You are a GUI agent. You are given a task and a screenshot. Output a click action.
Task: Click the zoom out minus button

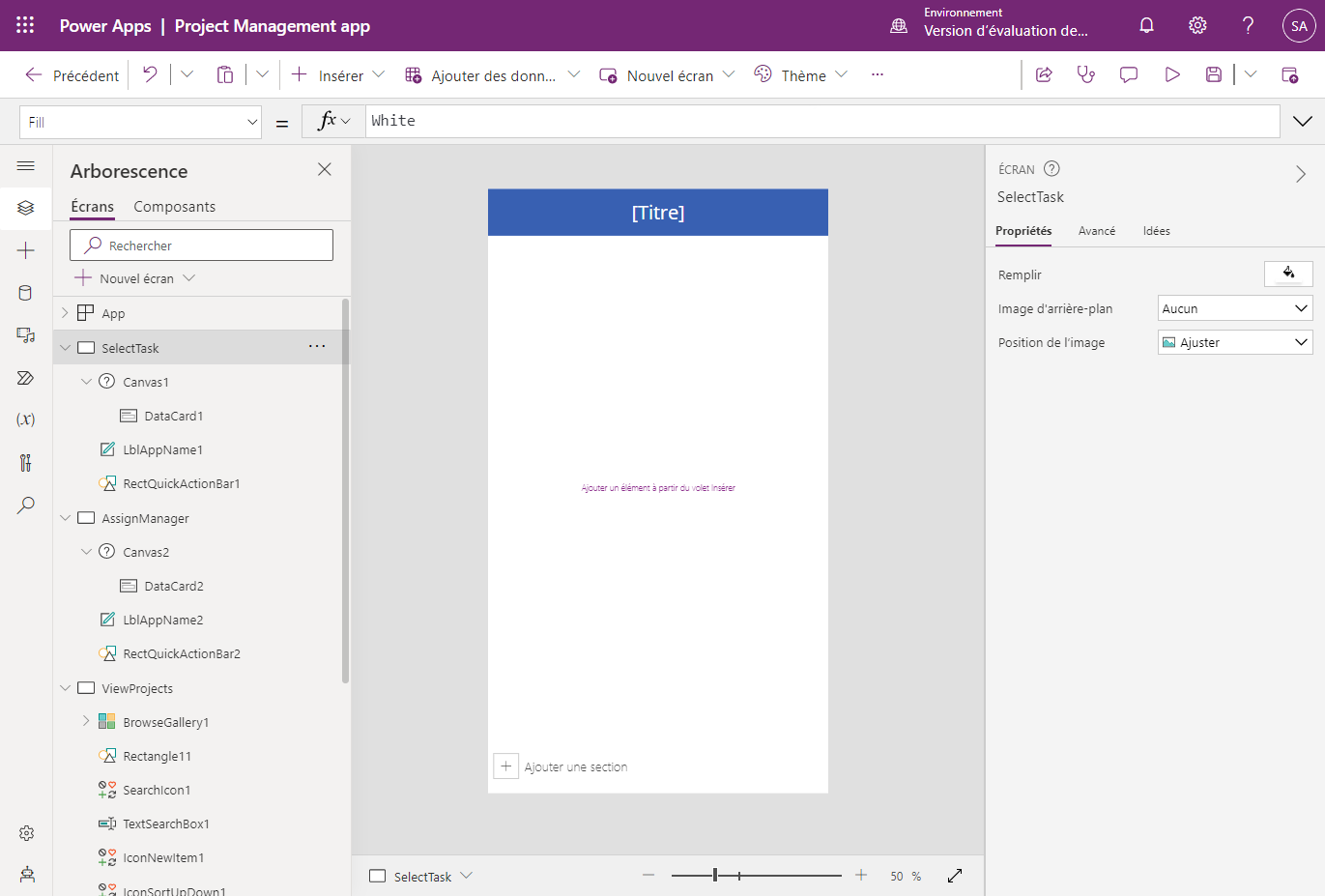click(648, 875)
